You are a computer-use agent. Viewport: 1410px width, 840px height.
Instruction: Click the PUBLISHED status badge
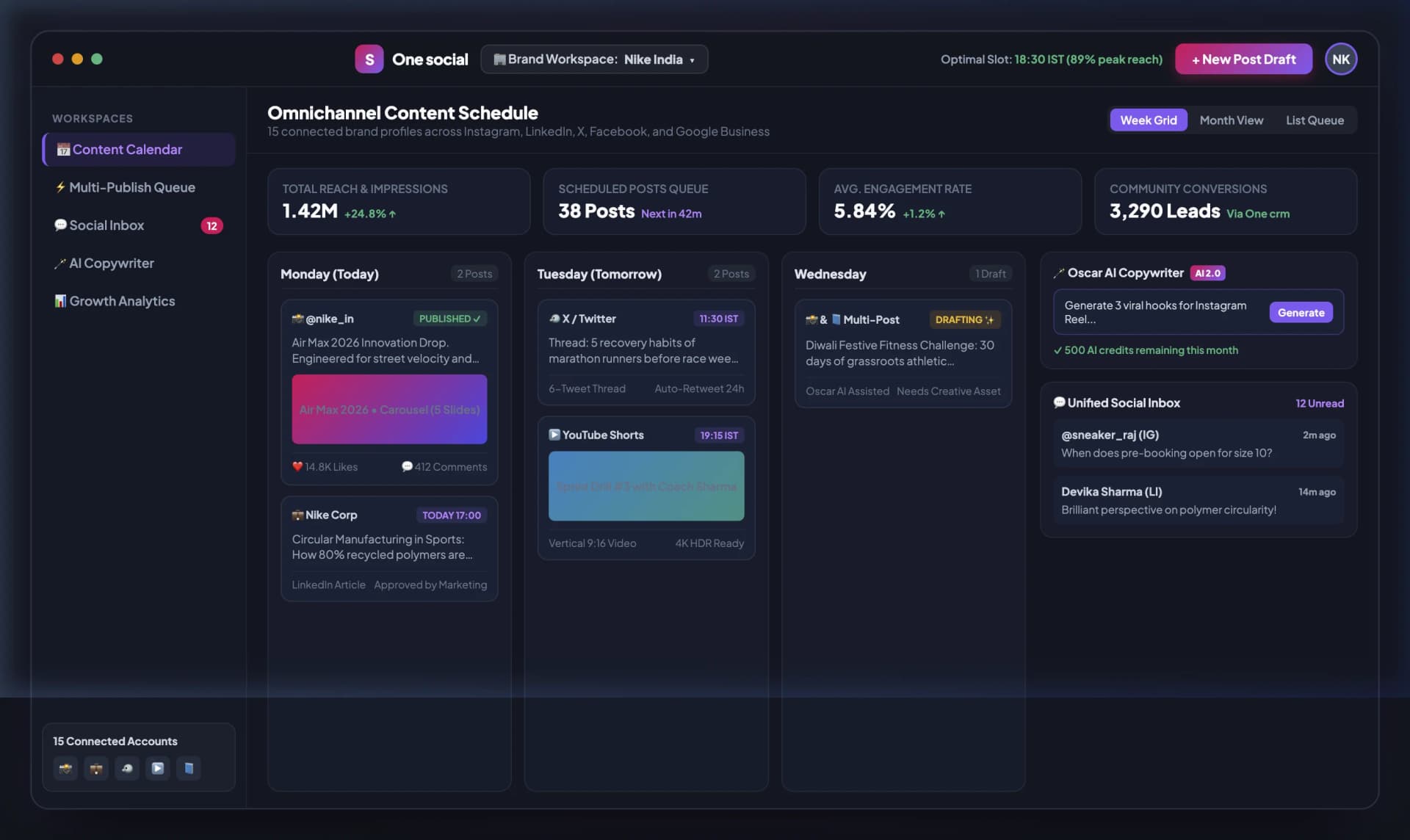449,319
